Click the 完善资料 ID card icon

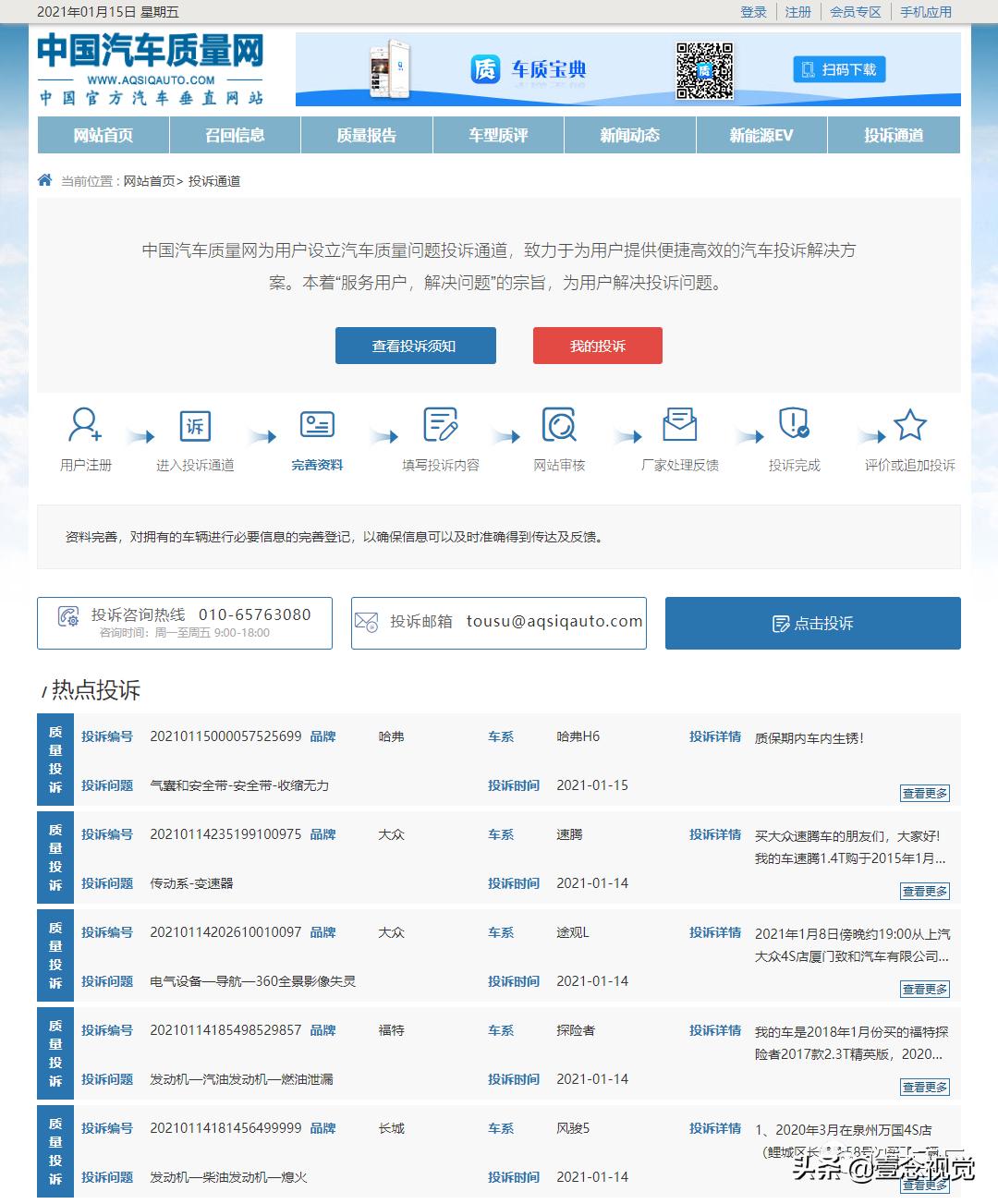click(x=317, y=426)
